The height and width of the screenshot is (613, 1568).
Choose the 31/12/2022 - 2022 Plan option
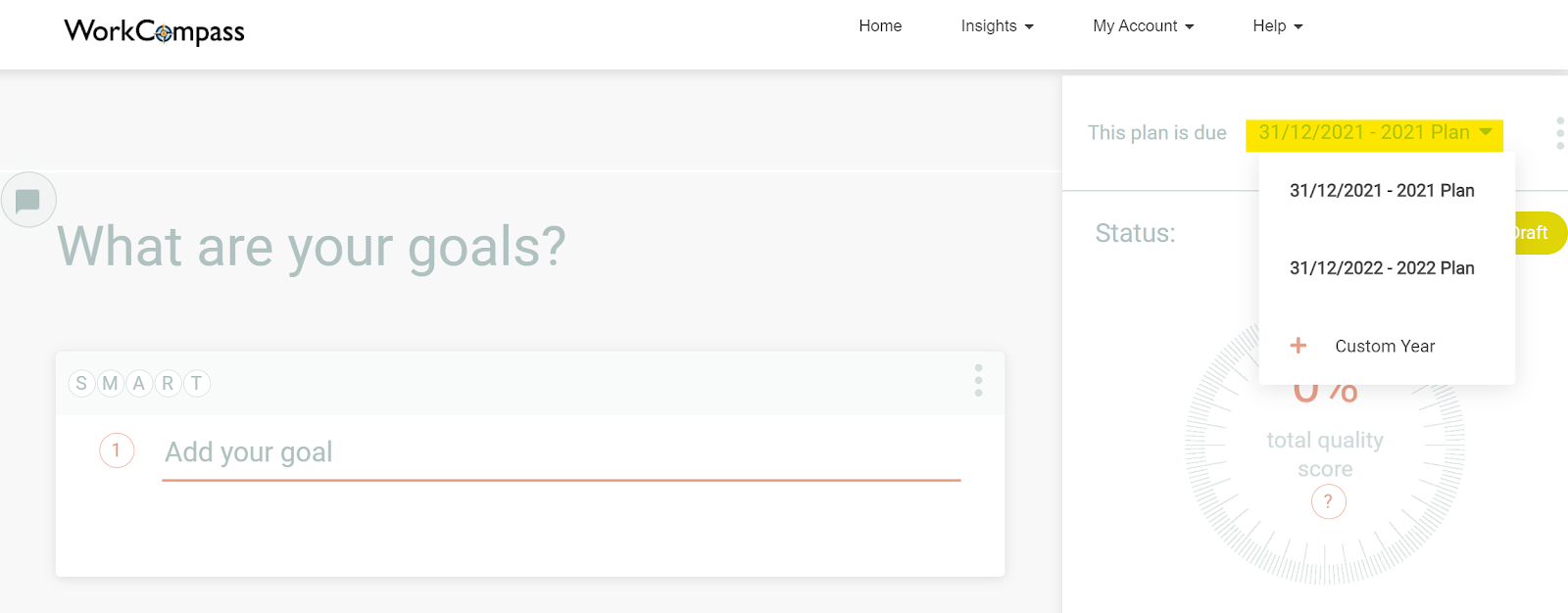(x=1382, y=268)
